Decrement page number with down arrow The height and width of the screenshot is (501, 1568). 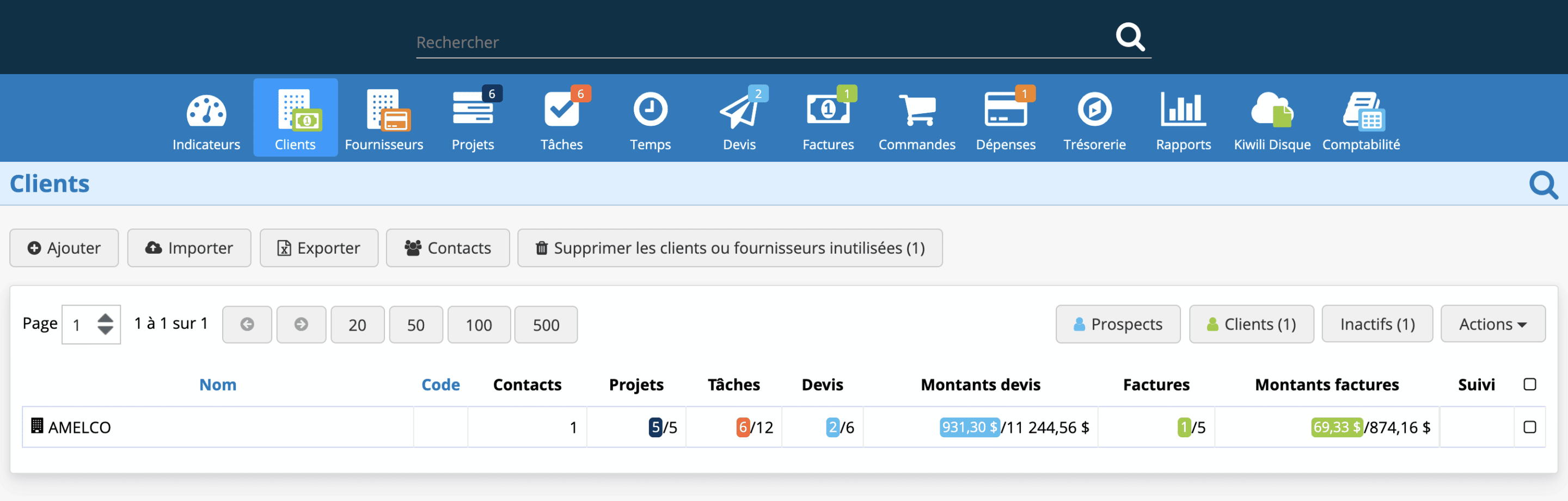[x=105, y=331]
